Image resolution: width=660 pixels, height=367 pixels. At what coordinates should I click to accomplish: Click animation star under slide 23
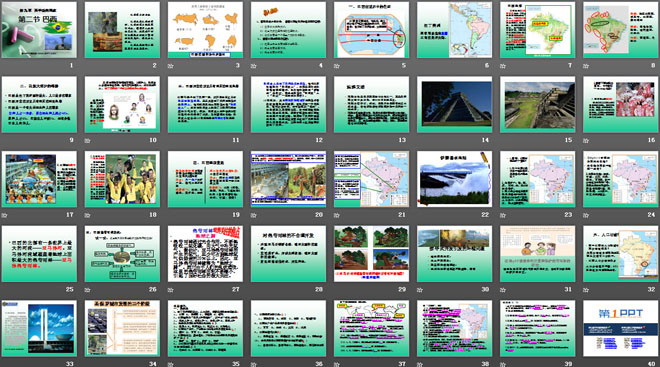click(503, 215)
